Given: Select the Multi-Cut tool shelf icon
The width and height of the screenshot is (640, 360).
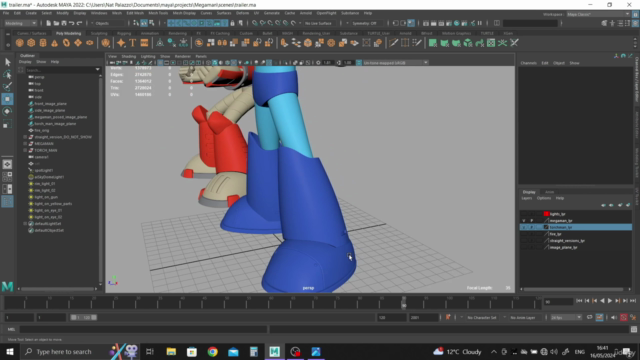Looking at the screenshot, I should [x=393, y=43].
